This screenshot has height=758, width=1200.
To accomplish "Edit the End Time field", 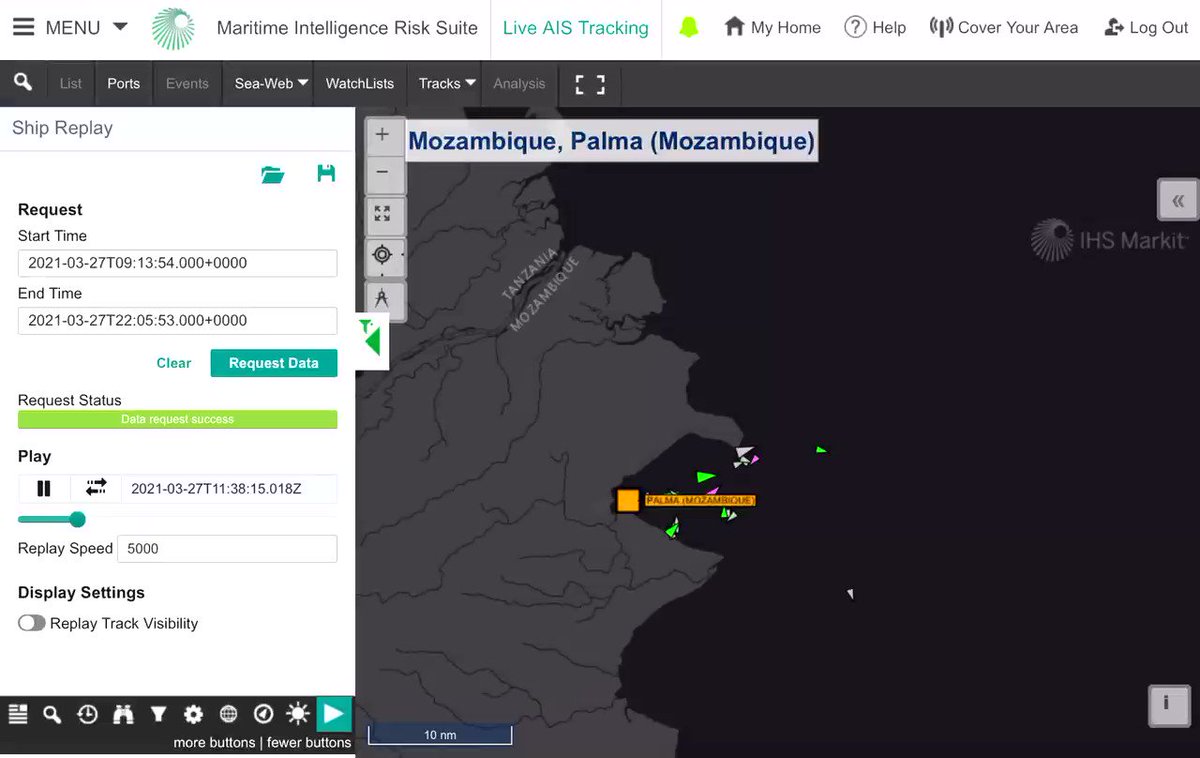I will 177,320.
